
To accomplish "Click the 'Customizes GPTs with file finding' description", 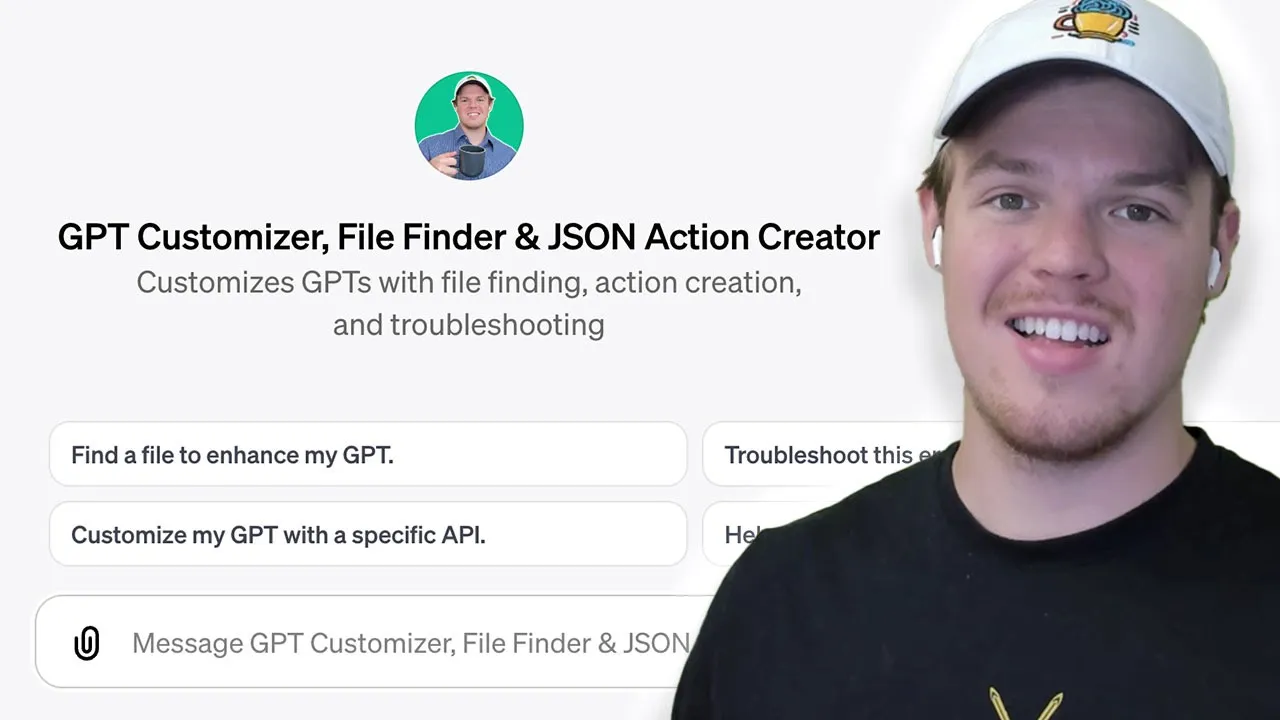I will click(x=468, y=283).
